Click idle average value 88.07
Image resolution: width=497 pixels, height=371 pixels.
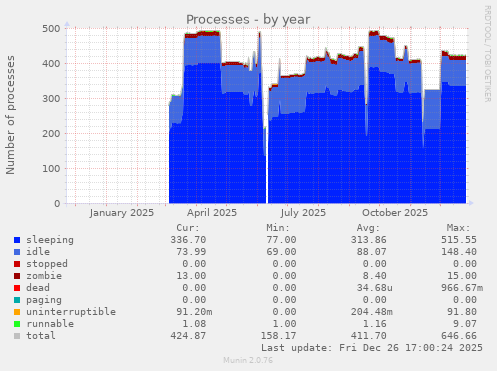point(372,252)
